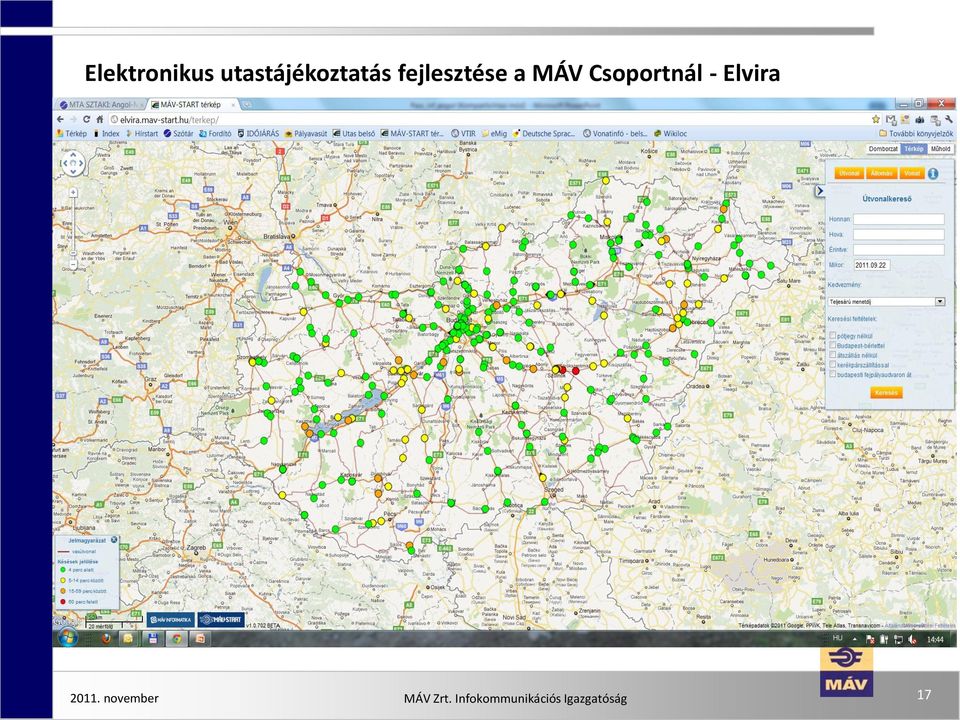Click the Honnan input field

pos(899,219)
